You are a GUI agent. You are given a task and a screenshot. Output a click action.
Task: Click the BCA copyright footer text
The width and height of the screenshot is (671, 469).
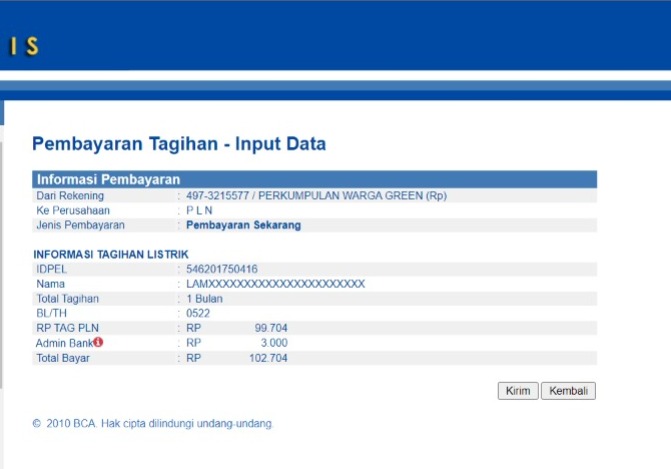[153, 424]
